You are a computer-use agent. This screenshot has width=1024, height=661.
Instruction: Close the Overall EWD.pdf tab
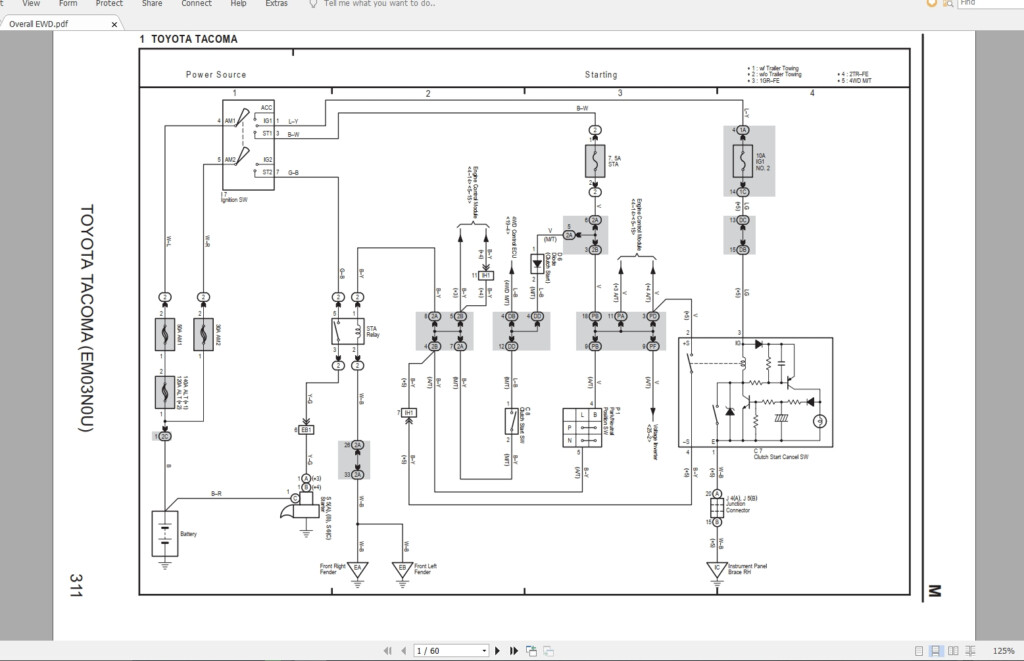point(114,24)
